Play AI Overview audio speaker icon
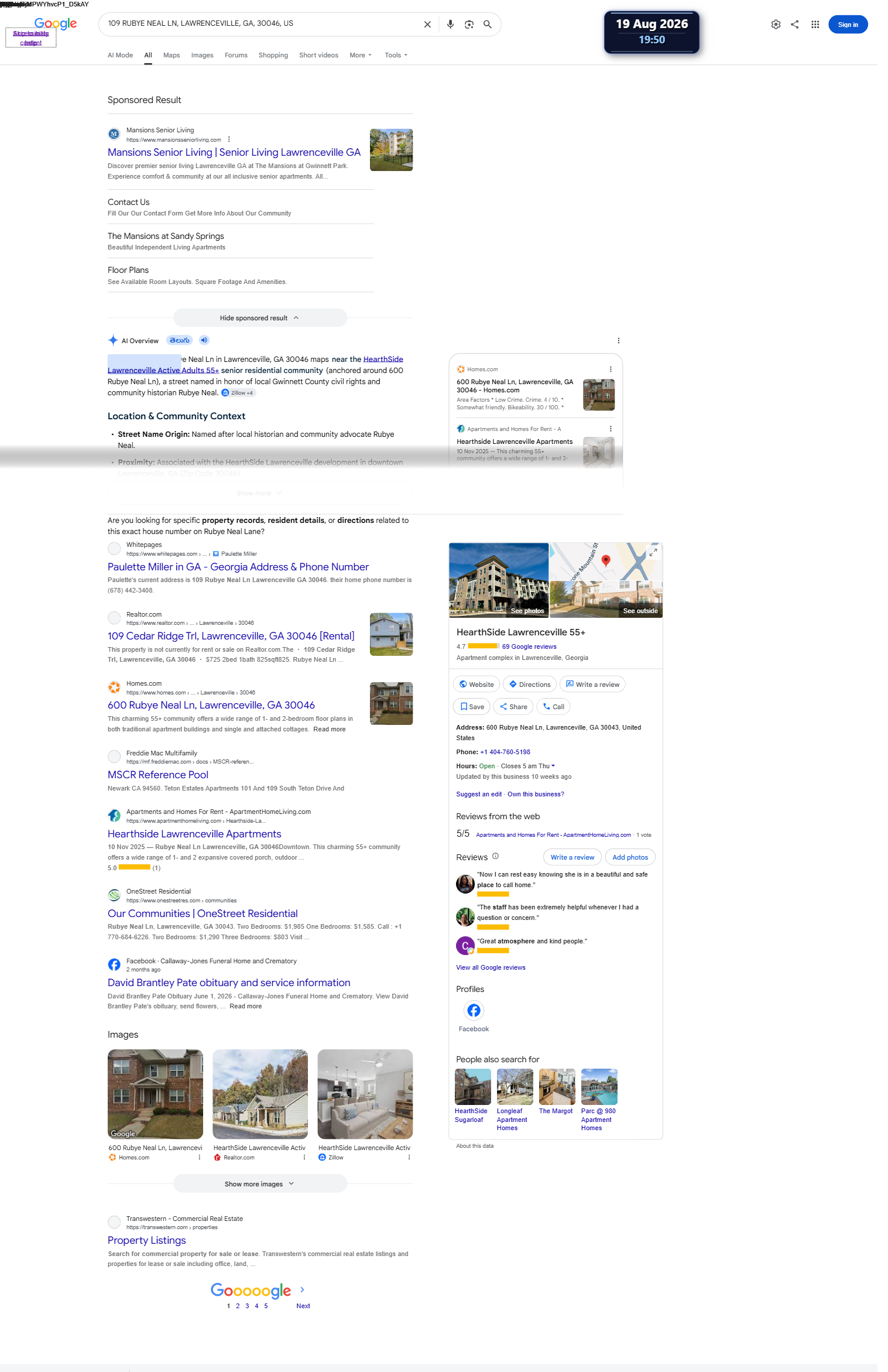The image size is (888, 1372). (204, 340)
